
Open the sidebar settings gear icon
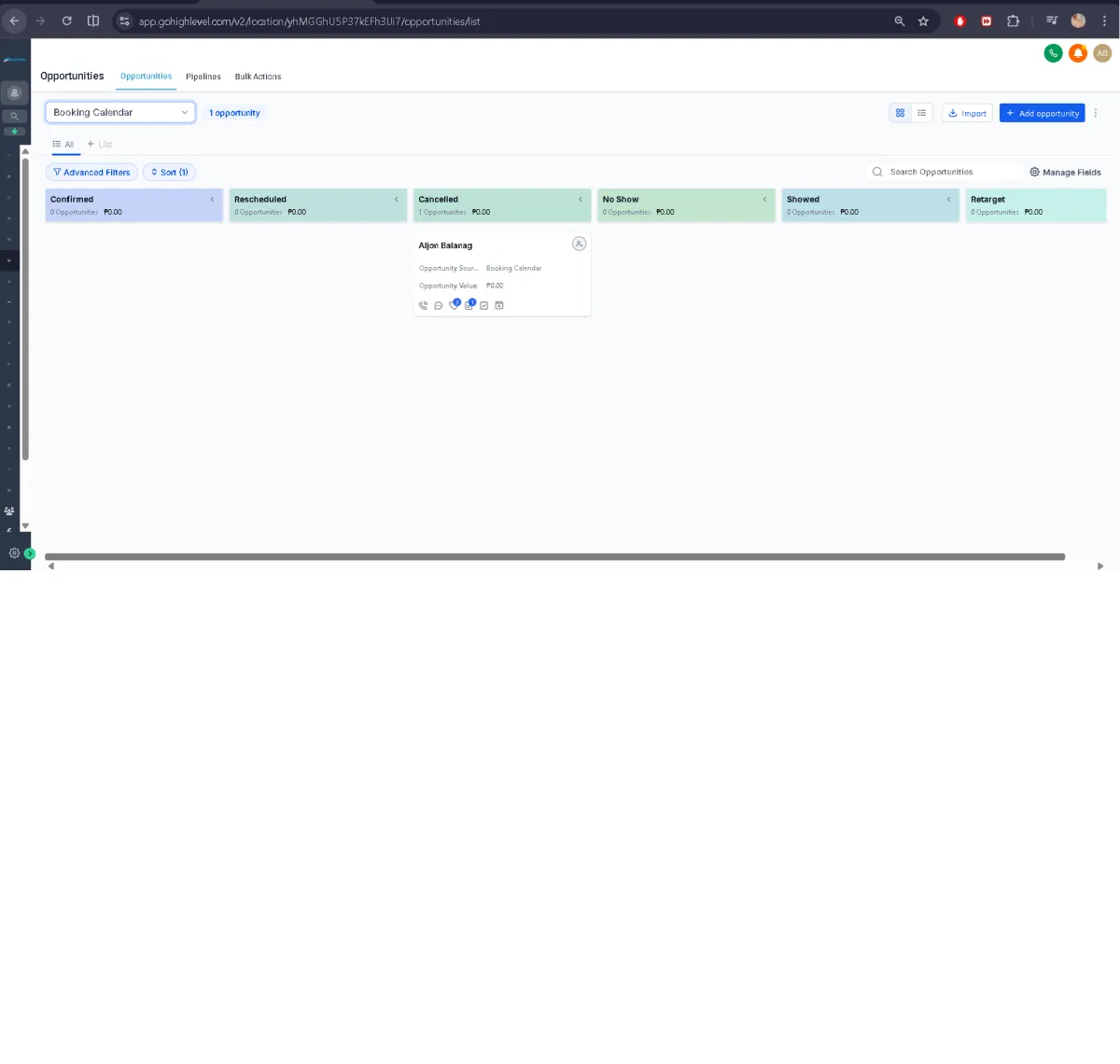pos(13,553)
